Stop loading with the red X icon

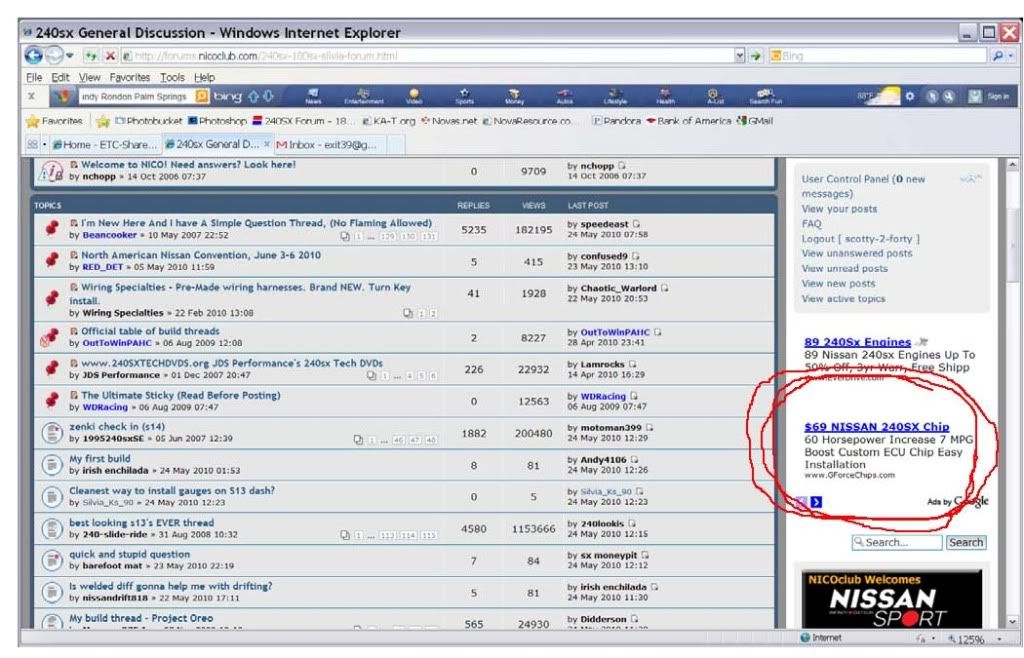point(110,56)
